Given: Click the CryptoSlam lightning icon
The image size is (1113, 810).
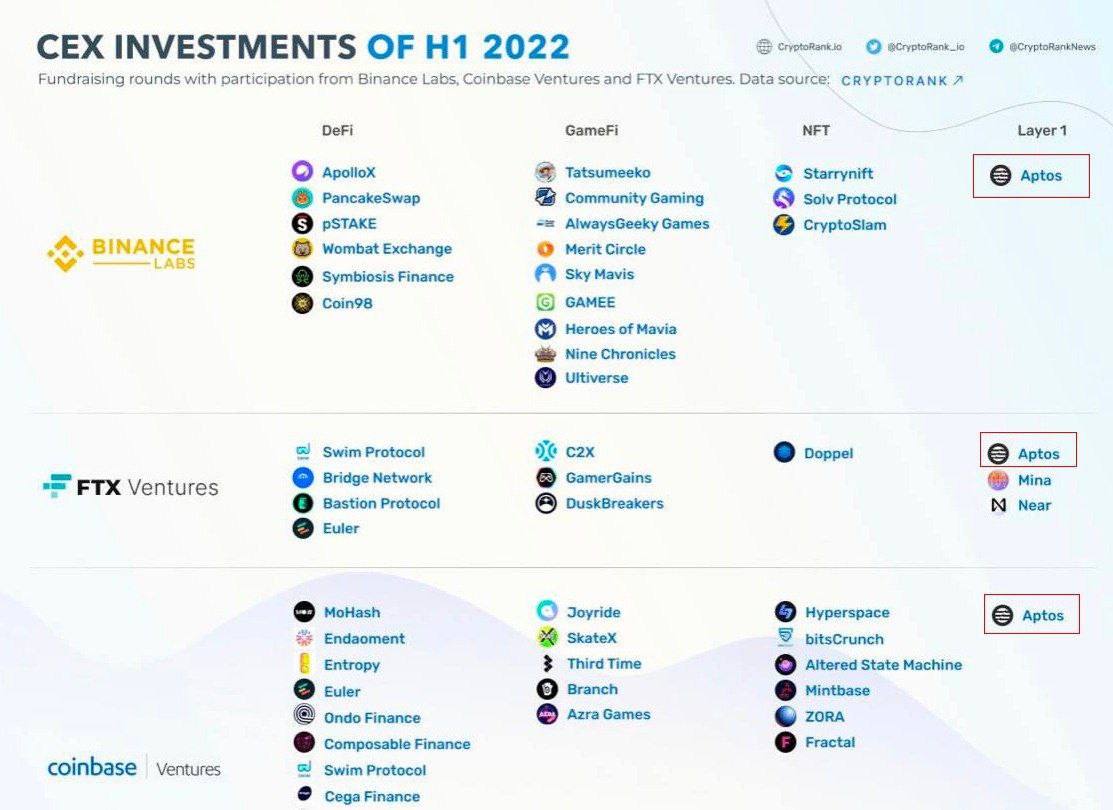Looking at the screenshot, I should [784, 225].
